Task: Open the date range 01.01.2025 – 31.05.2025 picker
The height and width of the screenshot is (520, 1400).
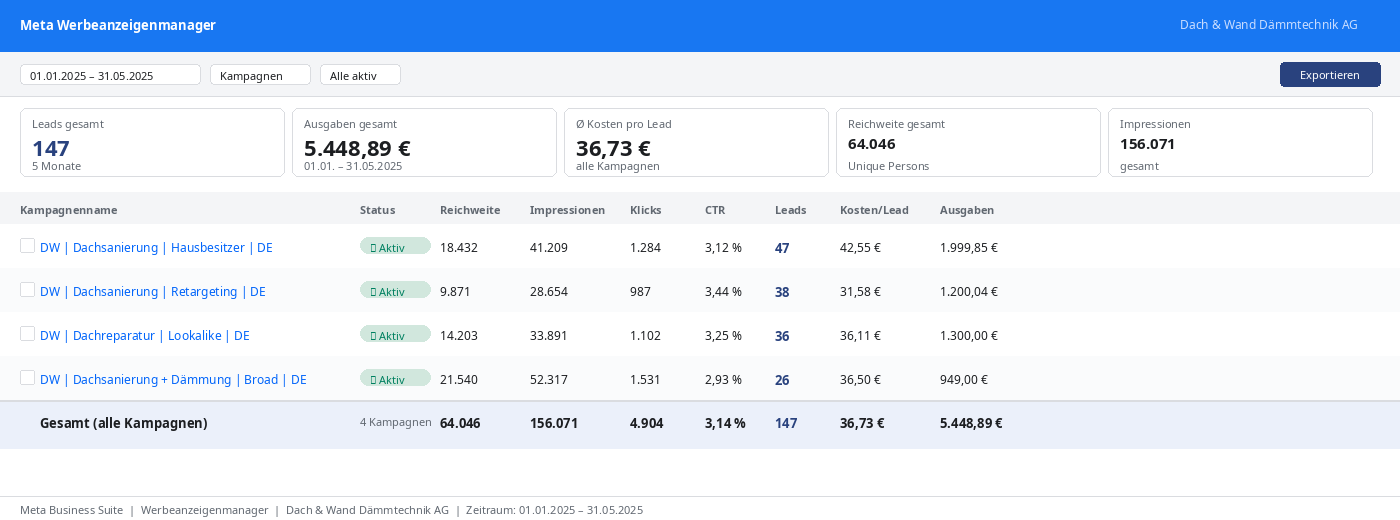Action: click(x=110, y=75)
